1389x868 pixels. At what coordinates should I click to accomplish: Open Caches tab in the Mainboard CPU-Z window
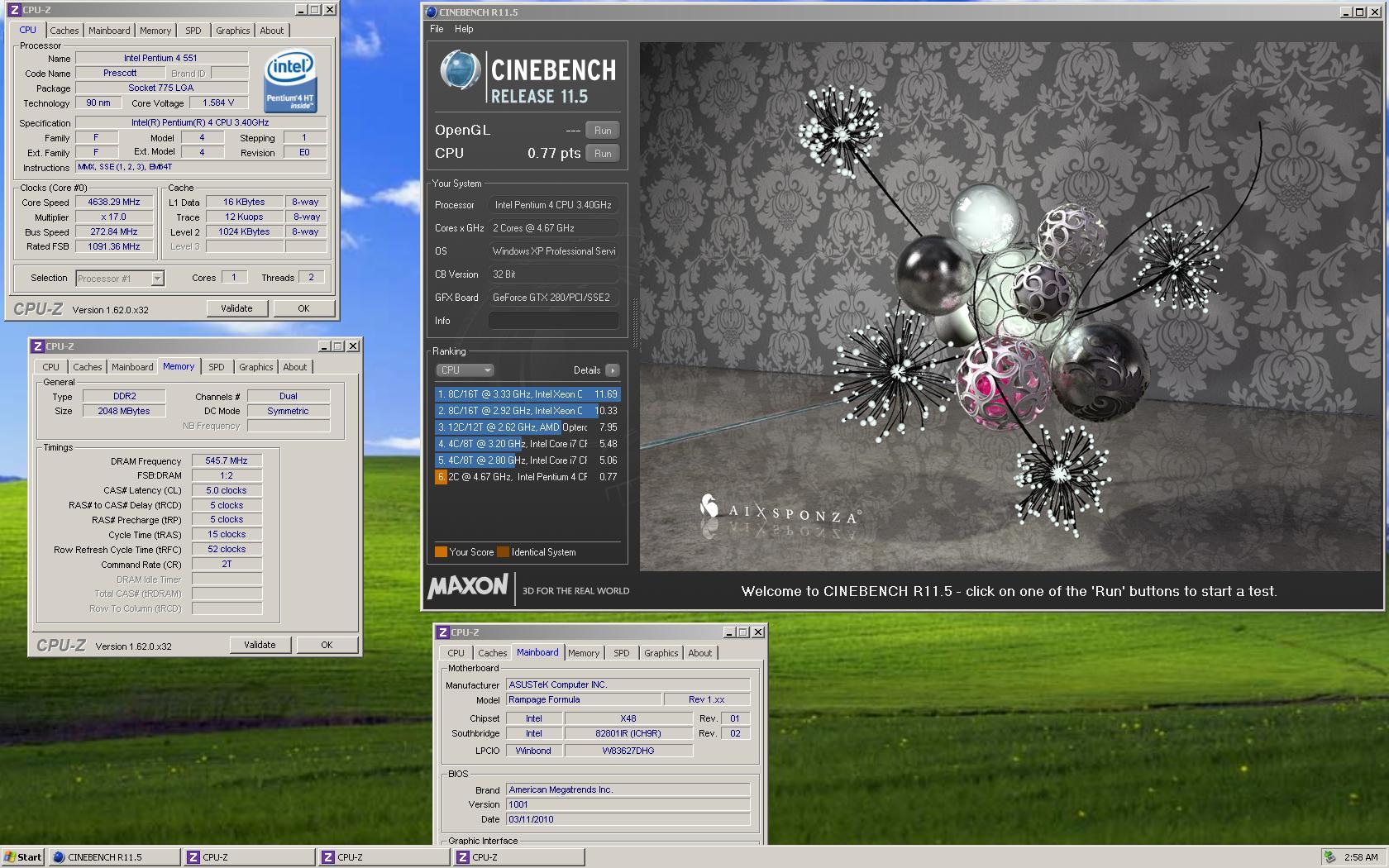(x=492, y=653)
